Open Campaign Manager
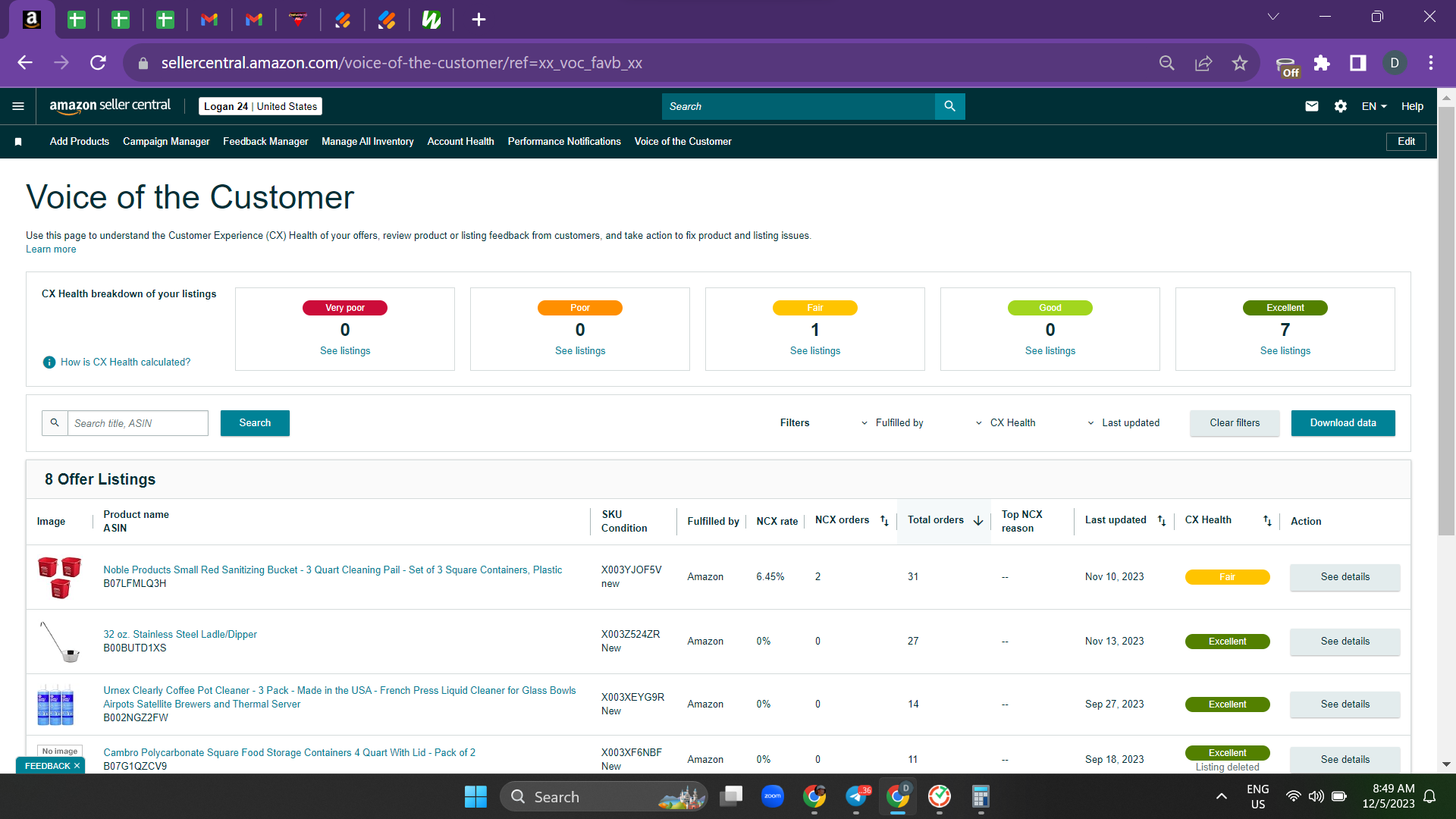The image size is (1456, 819). (166, 142)
